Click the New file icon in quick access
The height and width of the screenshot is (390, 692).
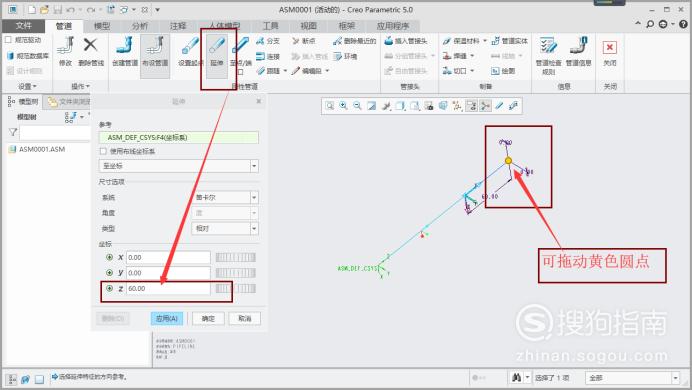click(32, 9)
